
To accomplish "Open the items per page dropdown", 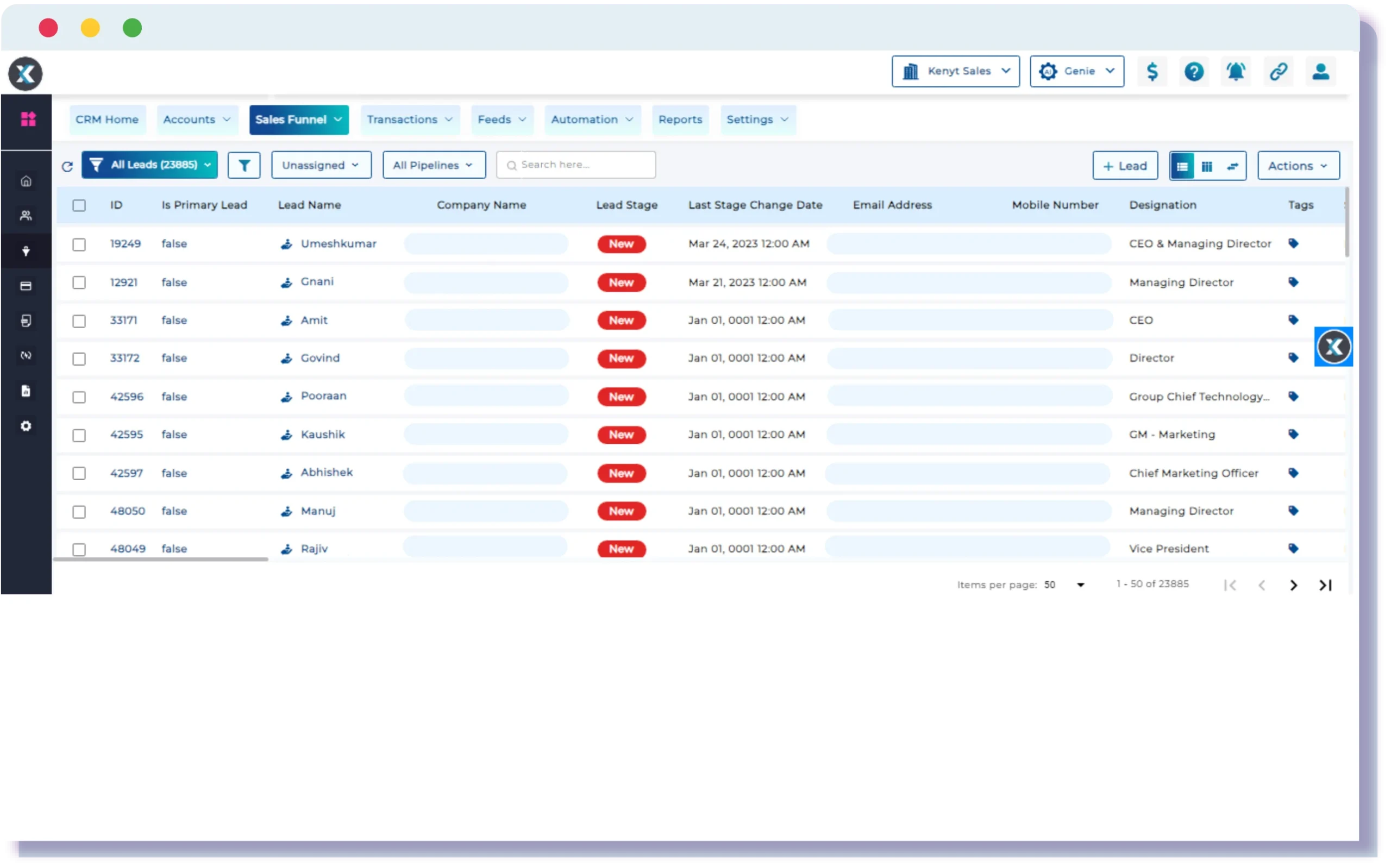I will point(1080,585).
